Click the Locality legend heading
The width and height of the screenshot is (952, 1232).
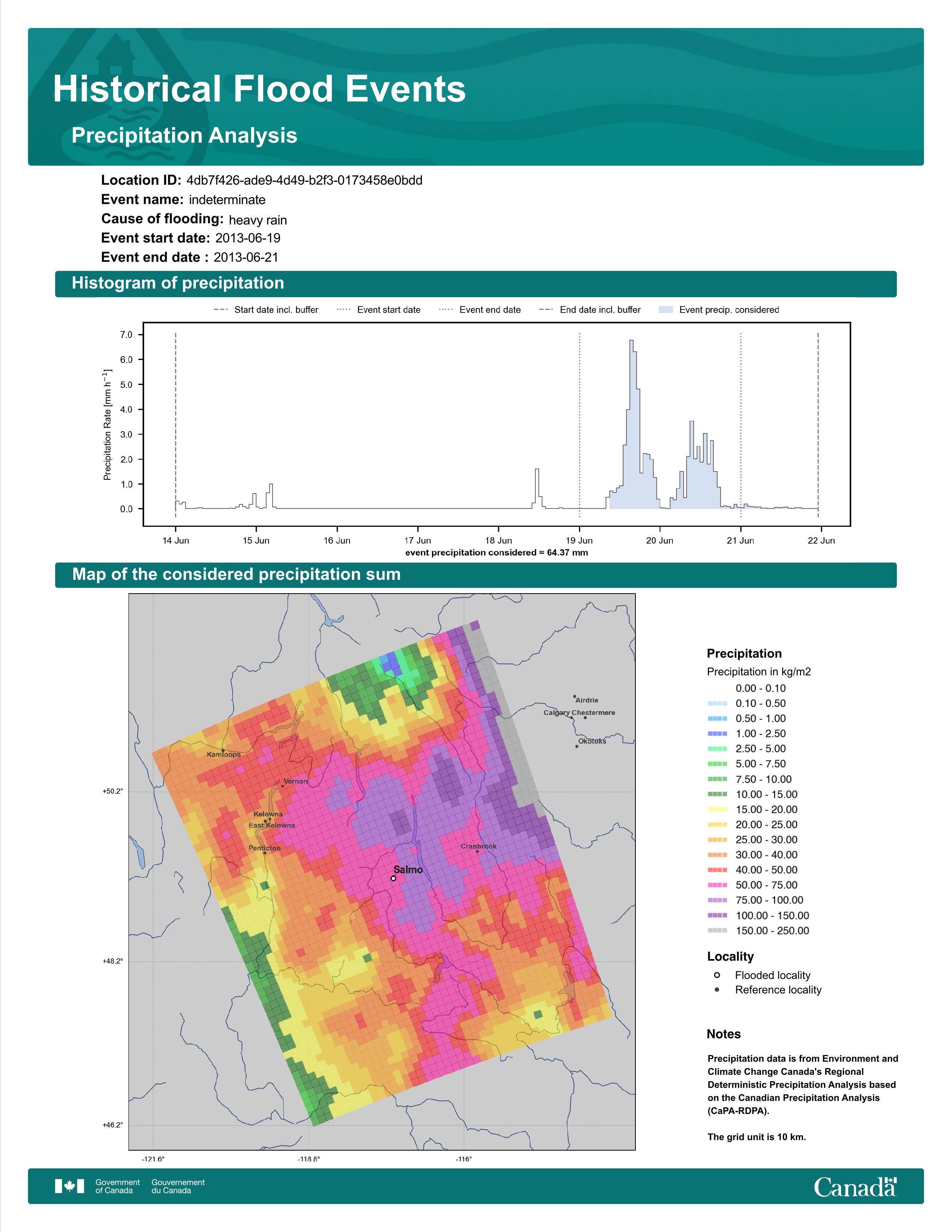click(730, 957)
